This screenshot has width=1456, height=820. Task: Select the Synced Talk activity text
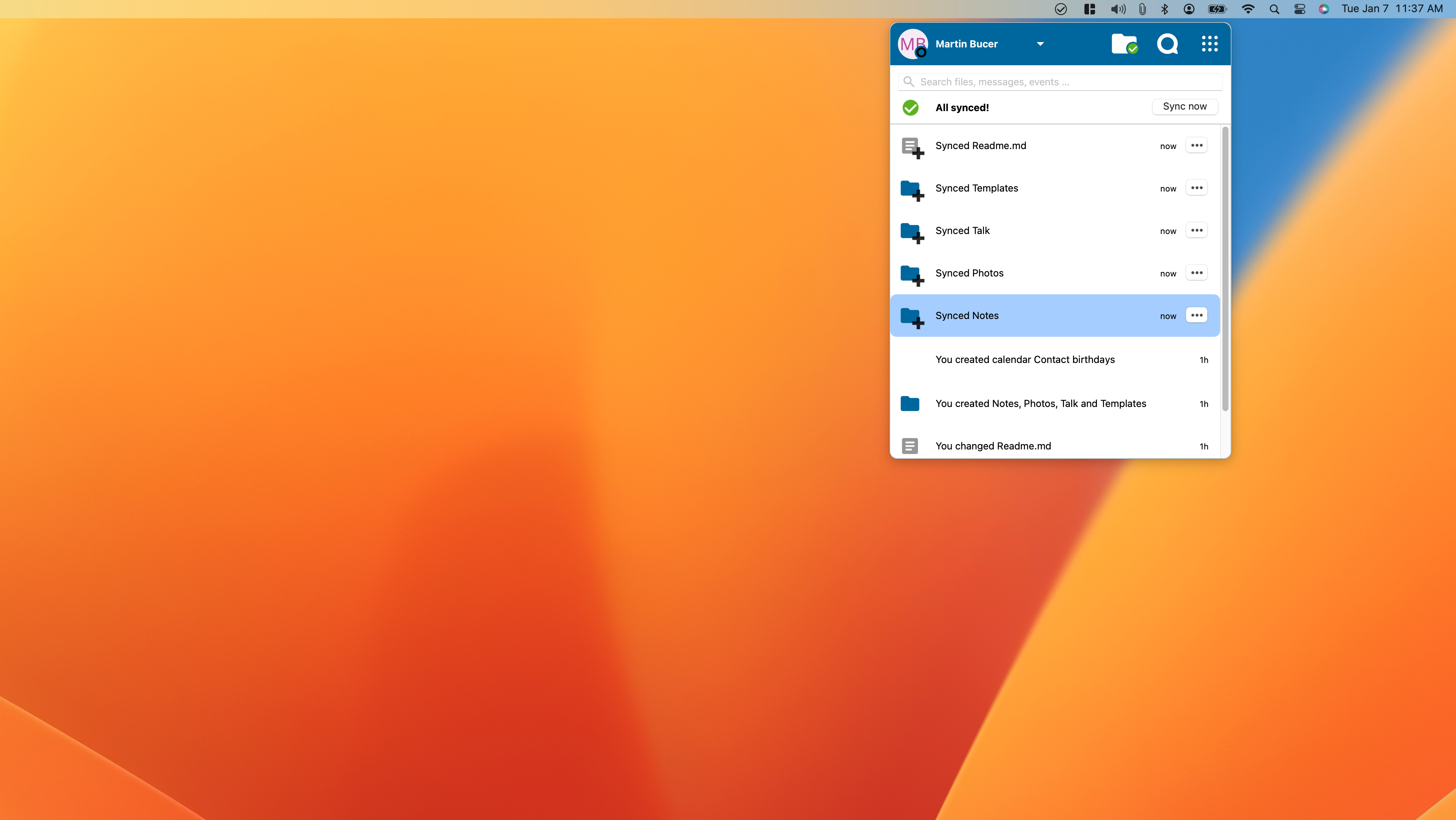[963, 230]
